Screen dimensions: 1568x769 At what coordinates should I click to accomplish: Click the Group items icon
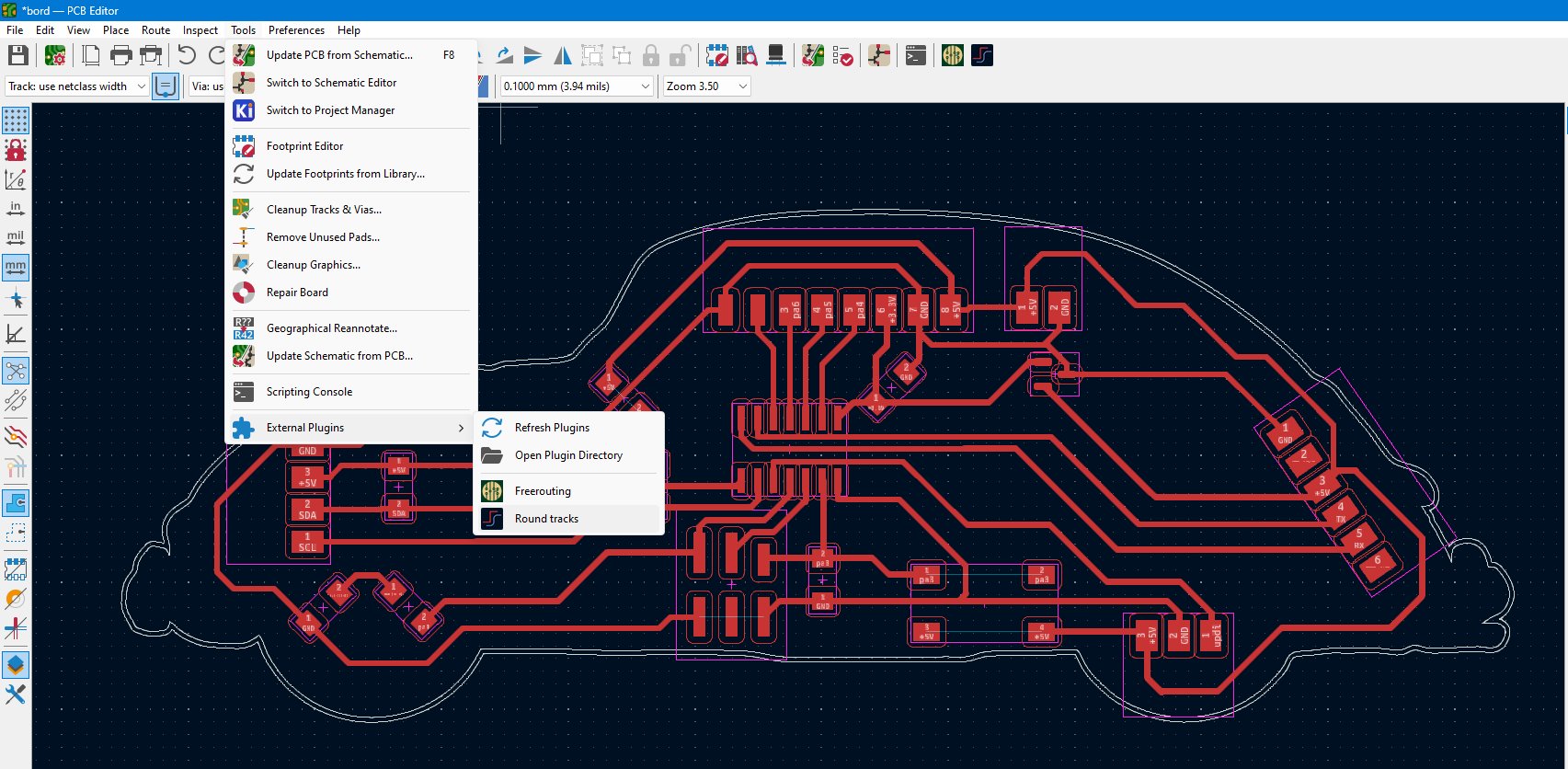(592, 56)
